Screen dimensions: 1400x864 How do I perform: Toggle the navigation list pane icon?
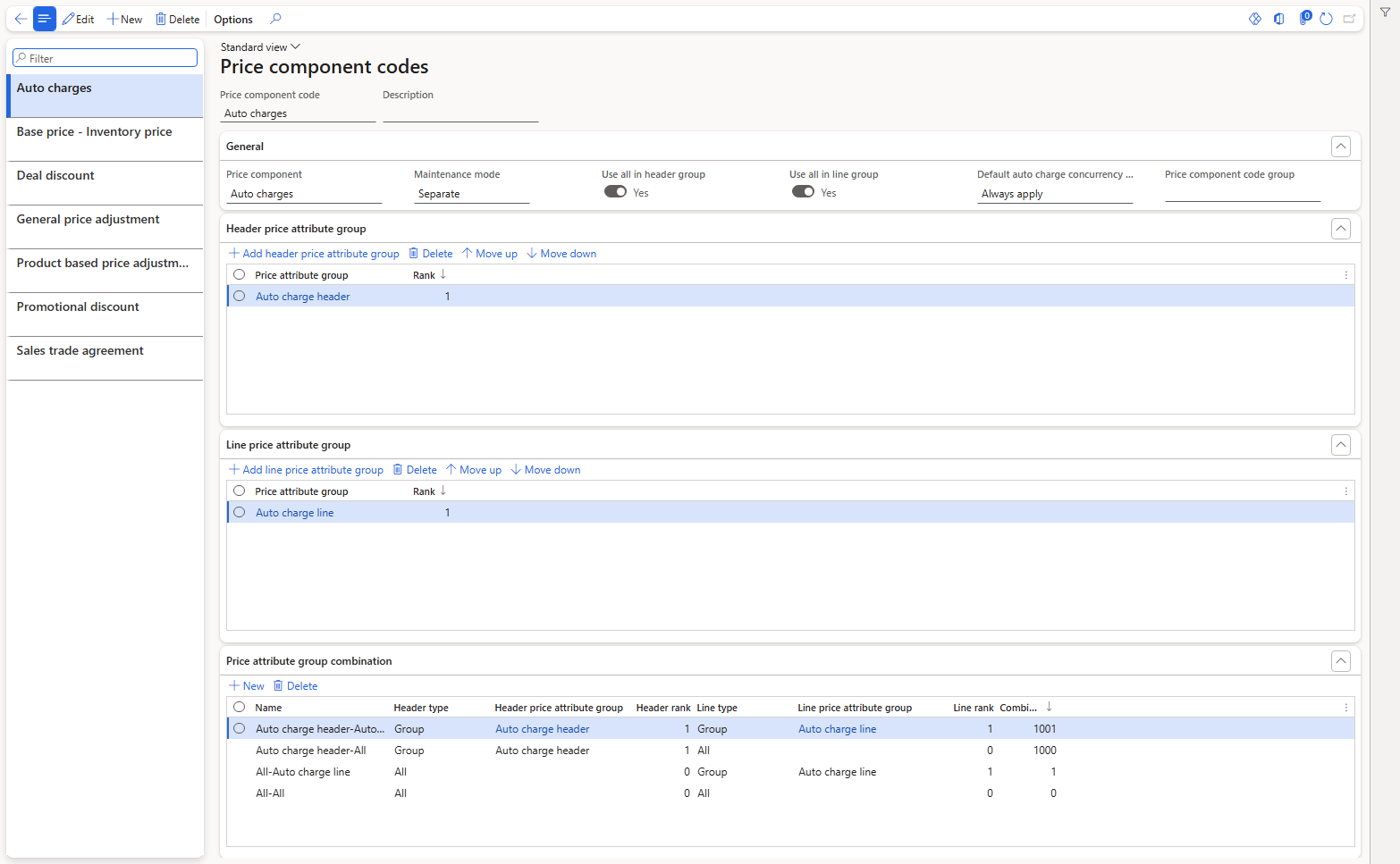point(44,19)
